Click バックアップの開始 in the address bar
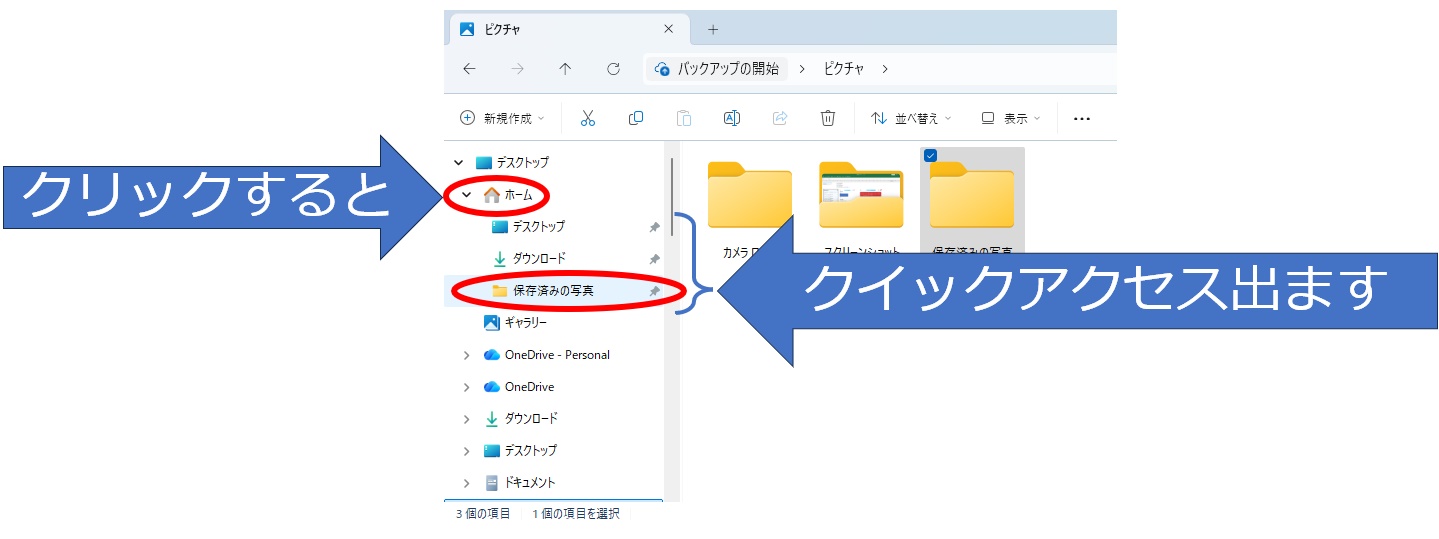 [x=717, y=69]
